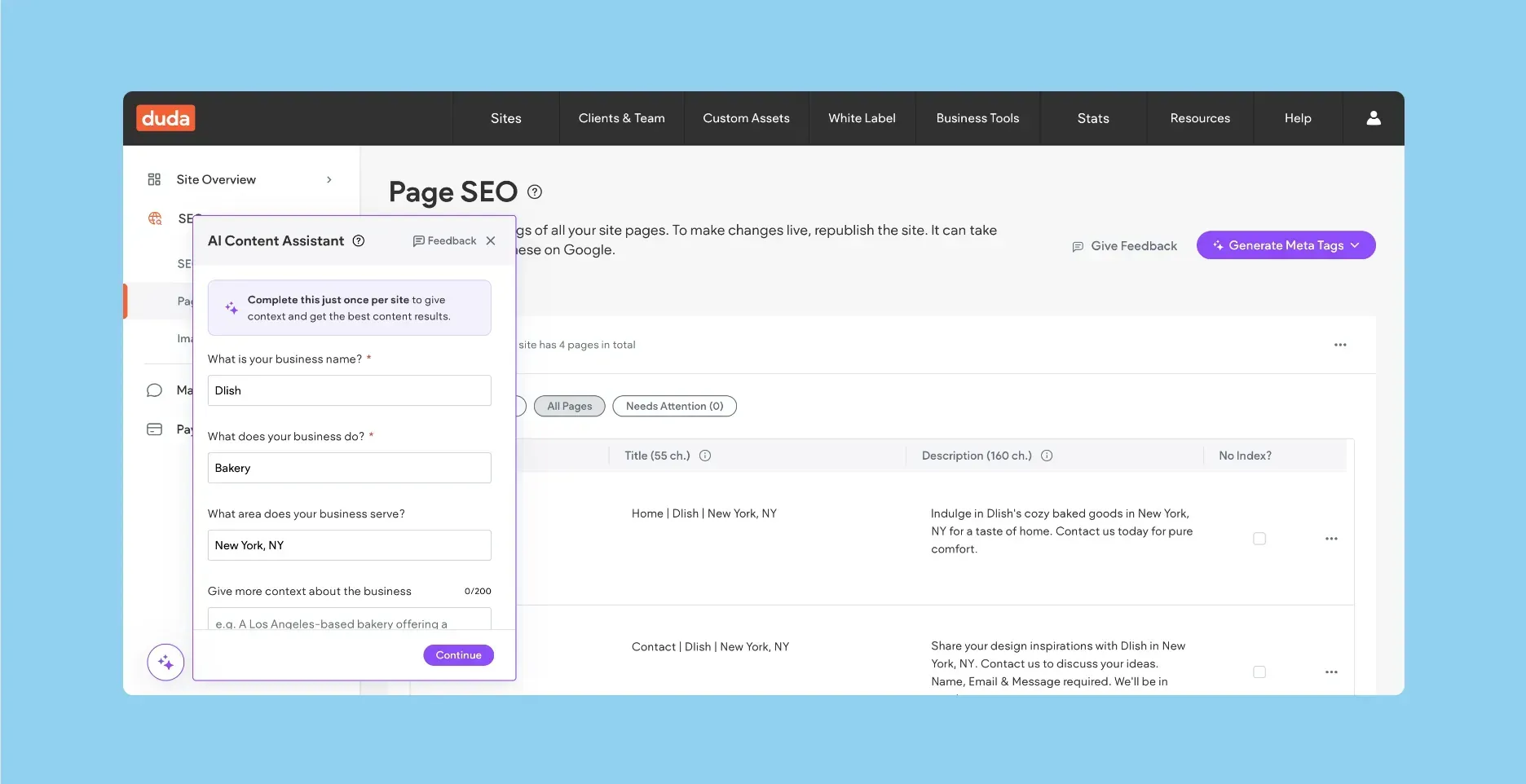Toggle No Index for the Home page
1526x784 pixels.
(1259, 539)
